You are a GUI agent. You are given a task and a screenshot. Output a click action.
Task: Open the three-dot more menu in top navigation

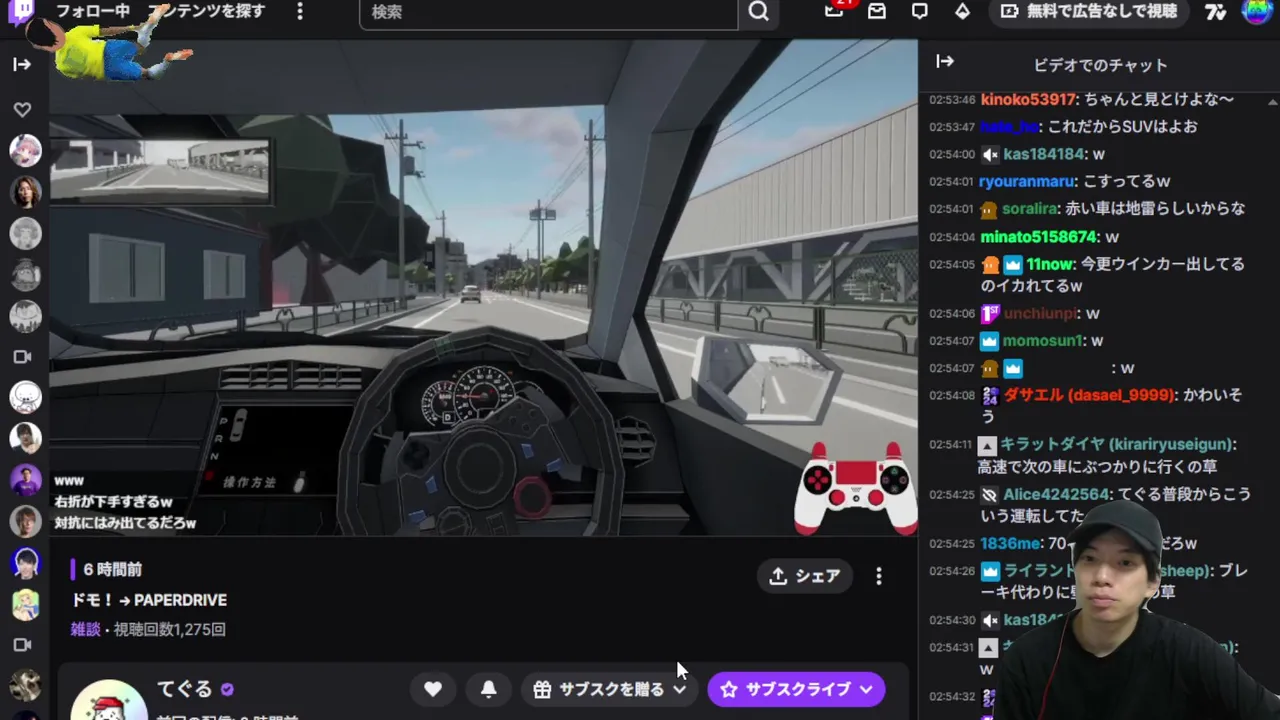point(300,12)
